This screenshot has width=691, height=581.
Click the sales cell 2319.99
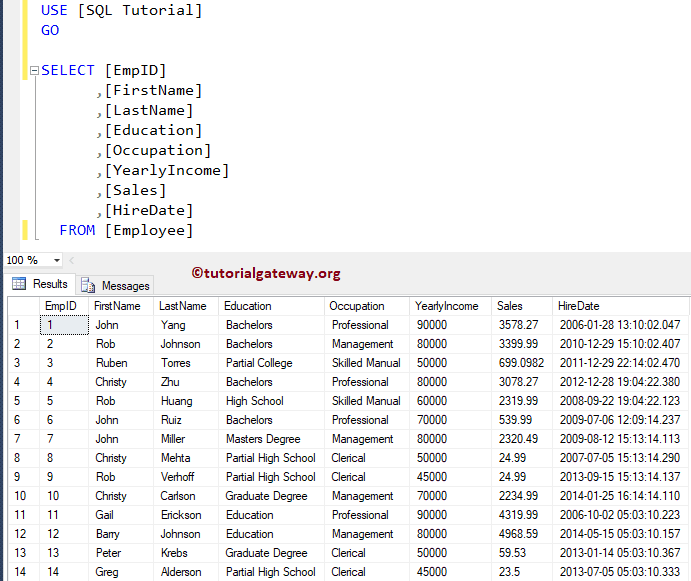click(522, 401)
